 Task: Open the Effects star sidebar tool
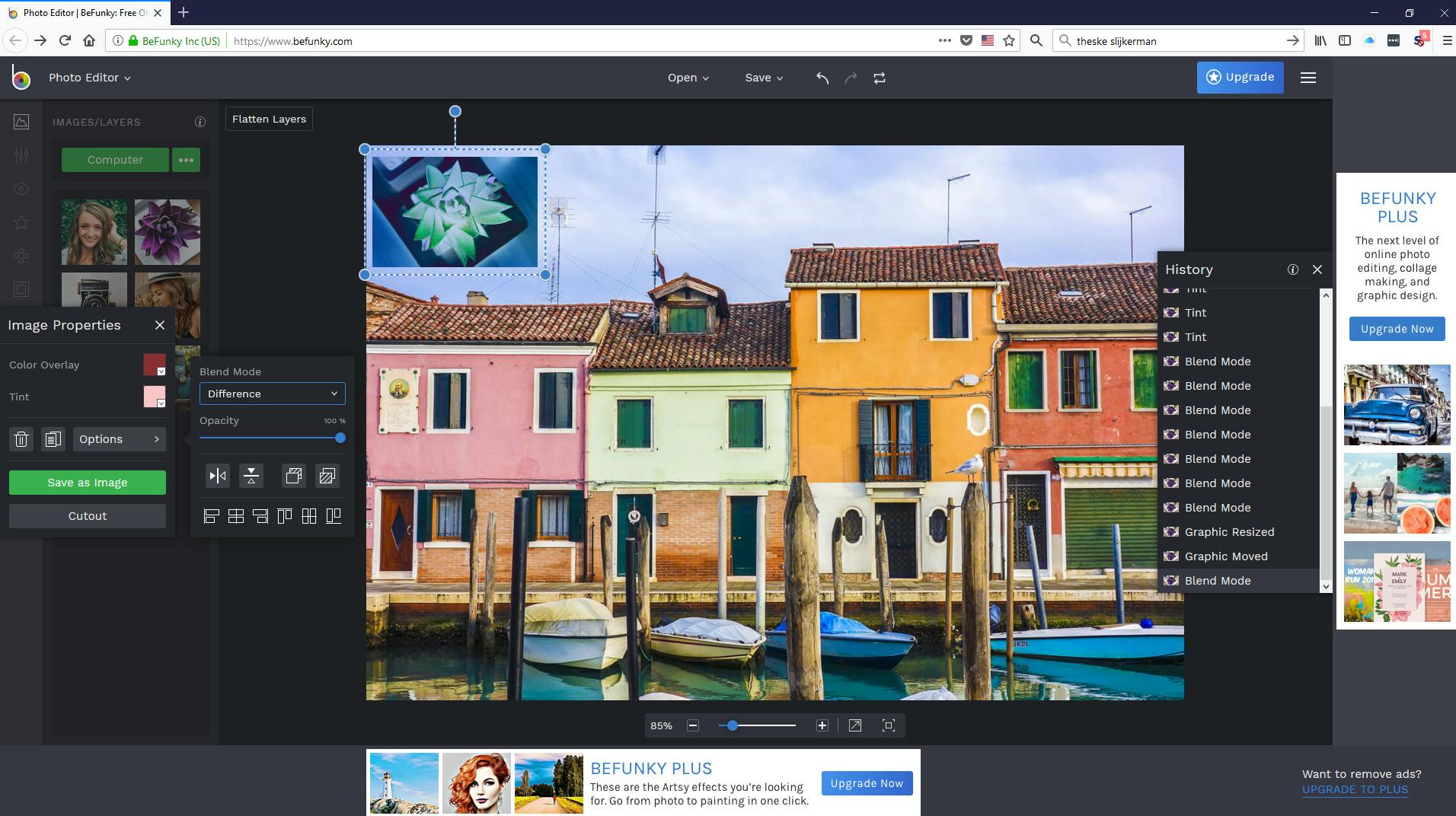point(21,222)
